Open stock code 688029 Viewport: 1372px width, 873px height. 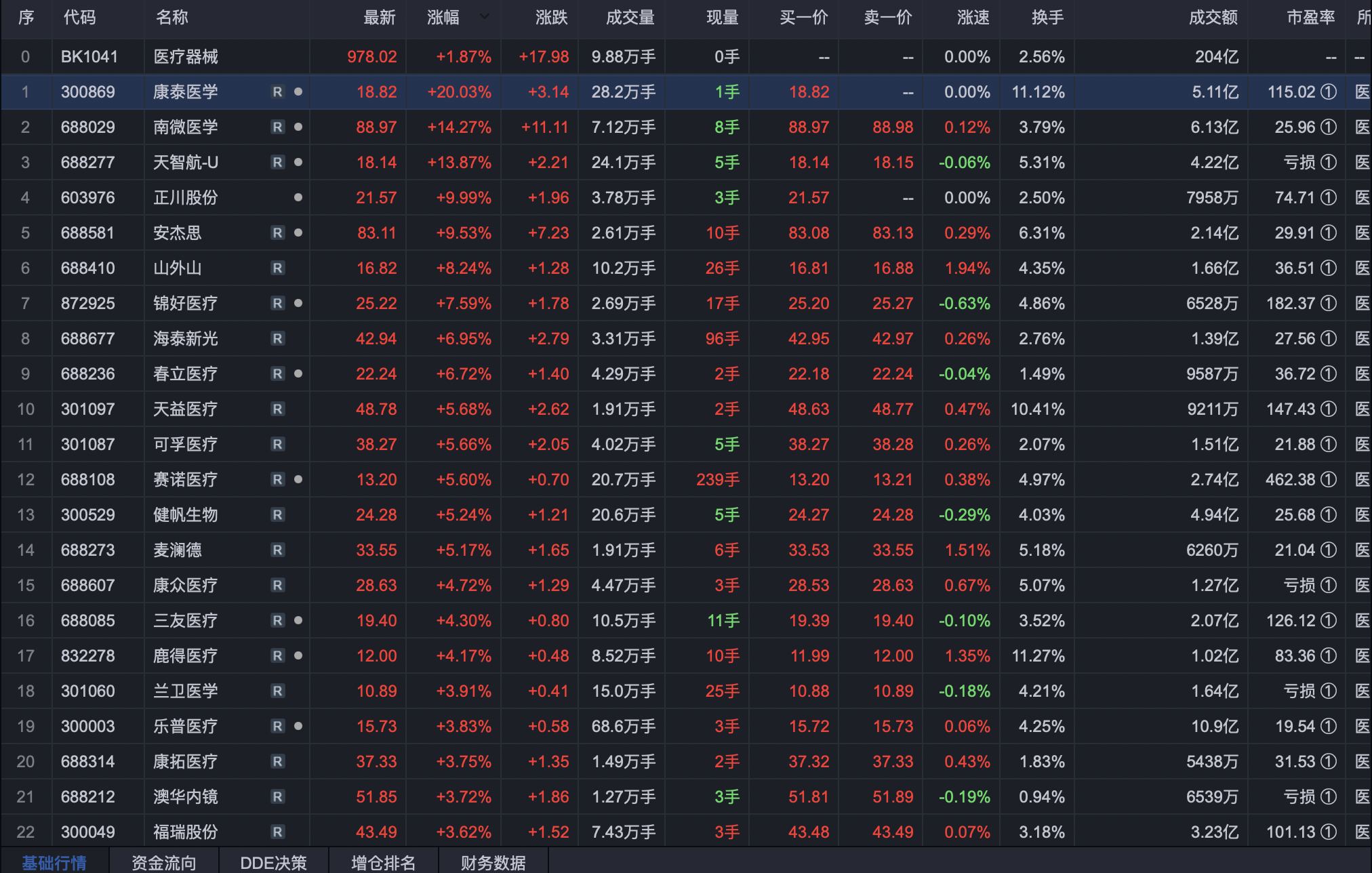coord(88,127)
